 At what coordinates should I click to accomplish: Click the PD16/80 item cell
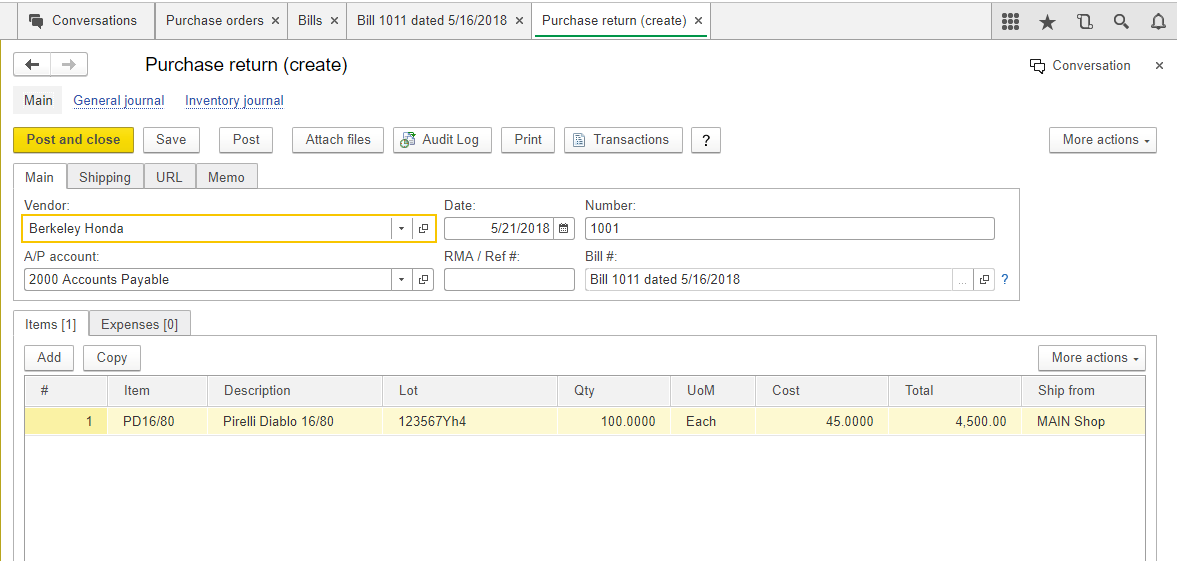[x=157, y=421]
